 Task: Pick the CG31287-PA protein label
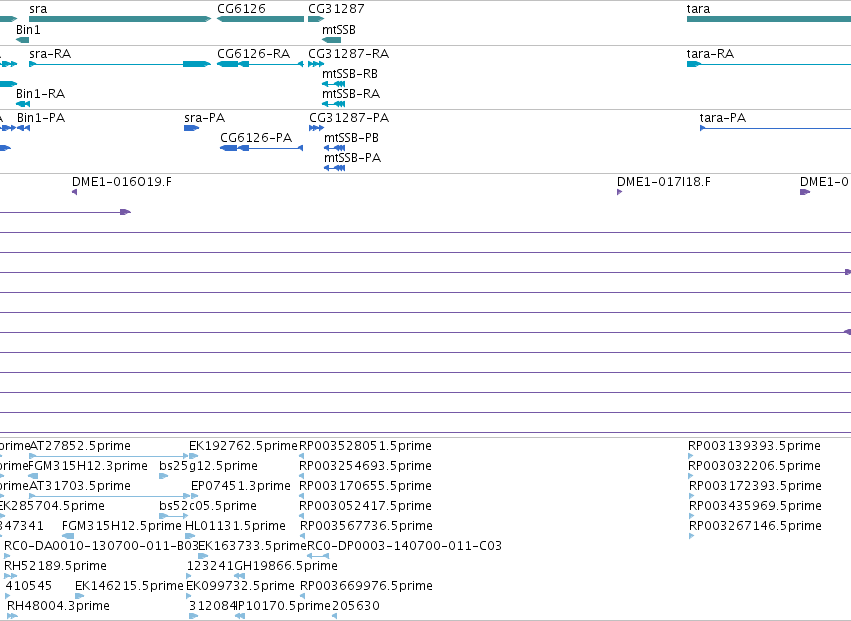click(x=349, y=118)
